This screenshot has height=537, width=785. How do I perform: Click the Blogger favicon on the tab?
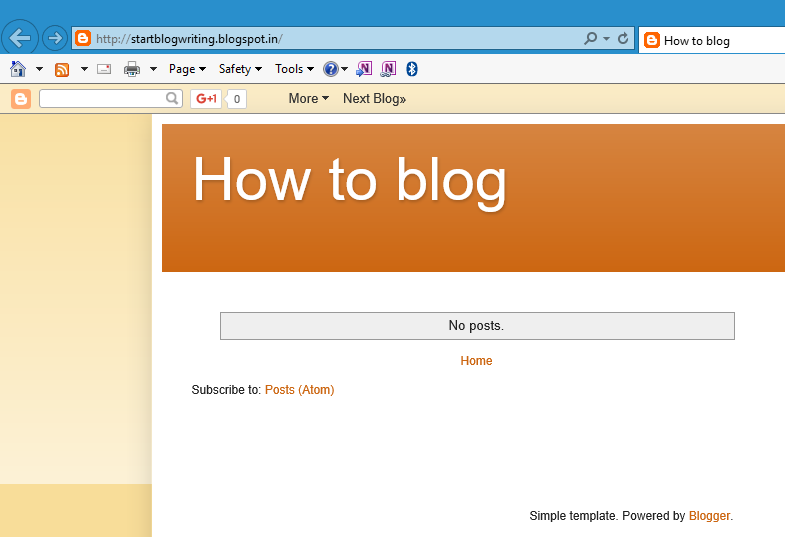tap(651, 40)
